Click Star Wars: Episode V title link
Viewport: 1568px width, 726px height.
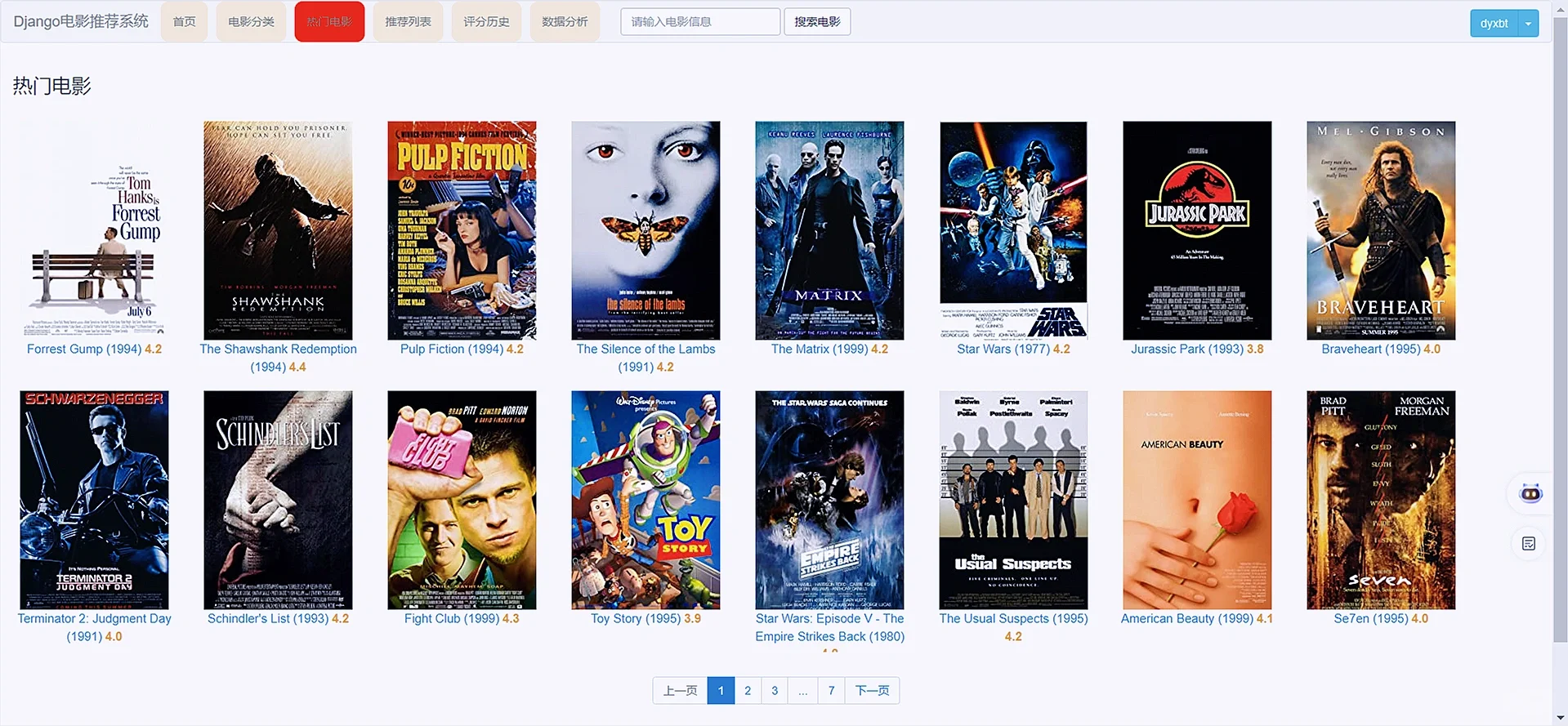tap(829, 627)
